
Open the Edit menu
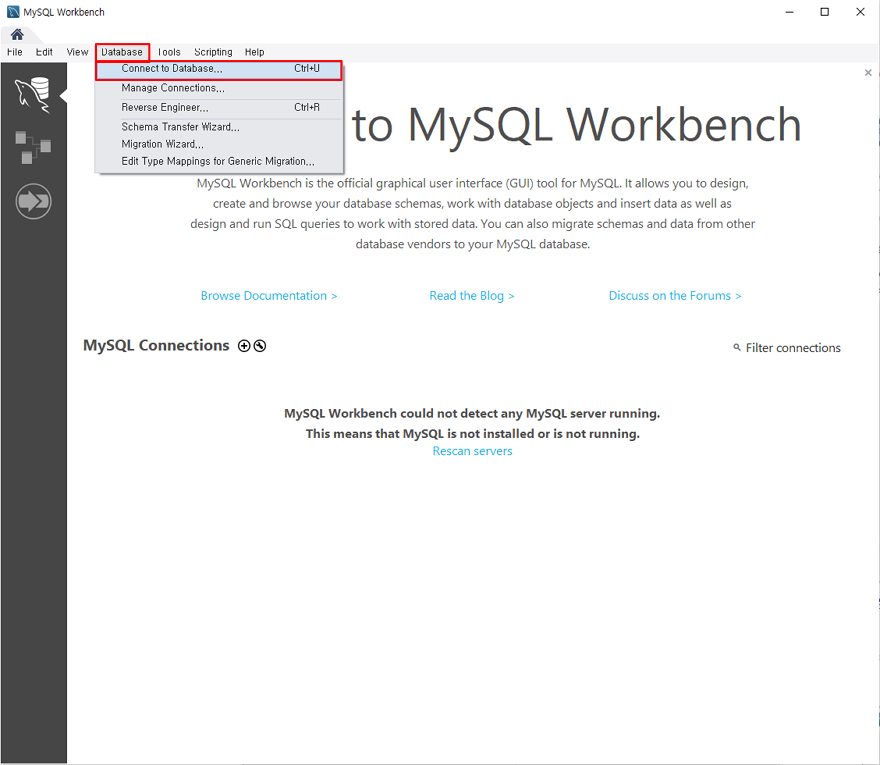pos(44,52)
